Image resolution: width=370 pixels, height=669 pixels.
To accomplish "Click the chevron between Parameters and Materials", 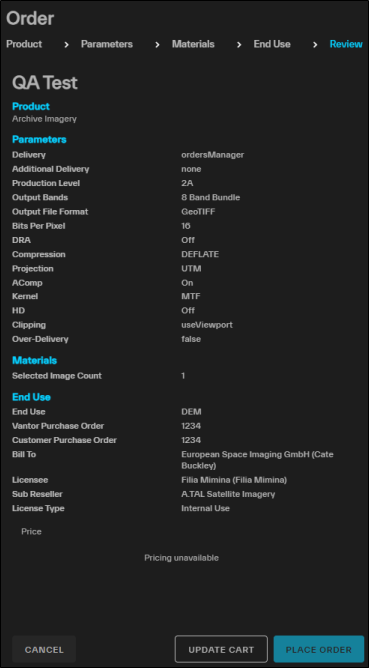I will (x=157, y=45).
